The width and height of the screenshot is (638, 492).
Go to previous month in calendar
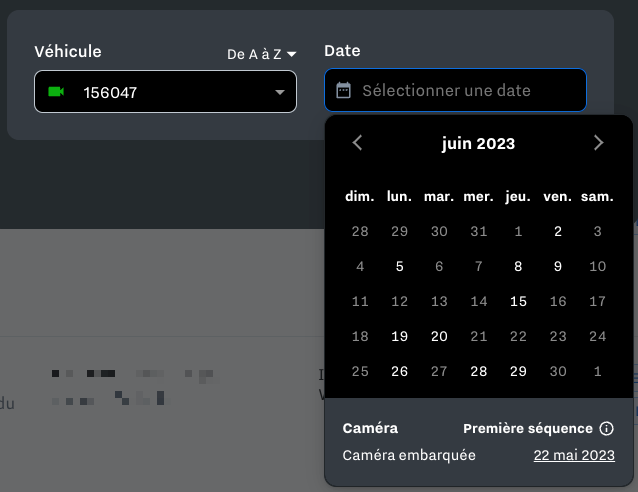(358, 143)
